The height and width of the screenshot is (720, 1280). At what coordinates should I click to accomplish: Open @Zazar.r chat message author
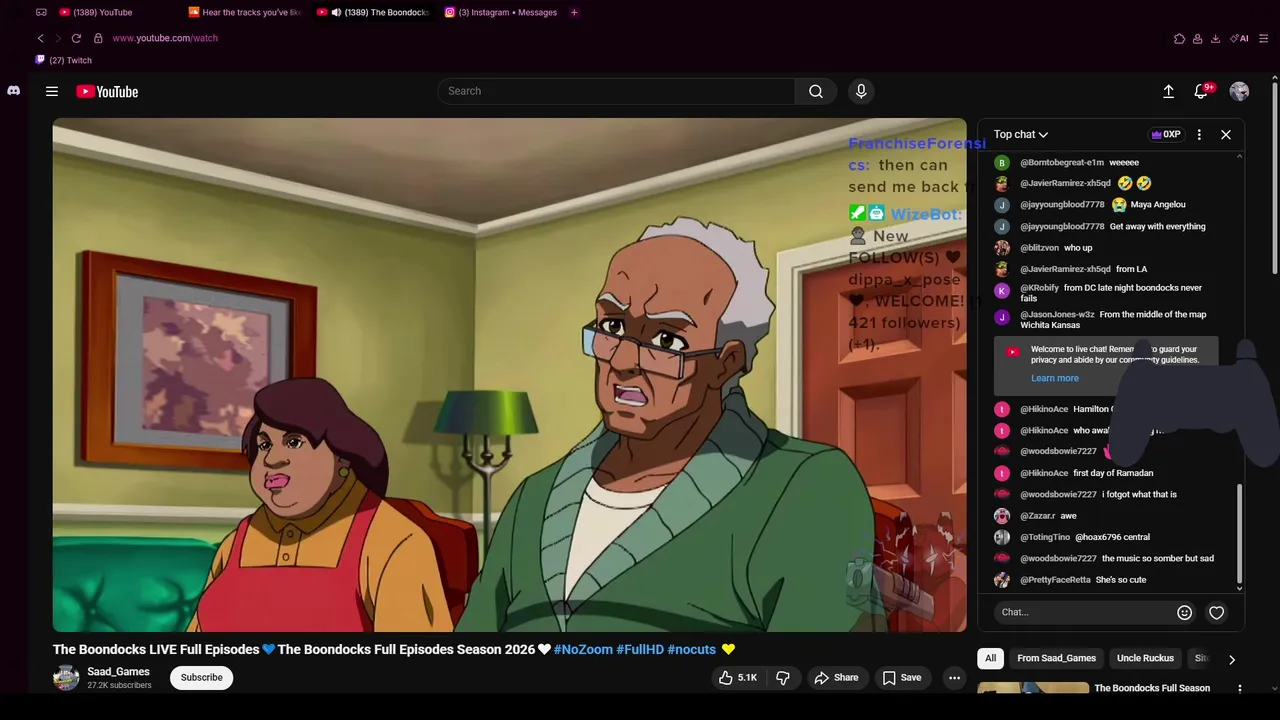(x=1037, y=516)
